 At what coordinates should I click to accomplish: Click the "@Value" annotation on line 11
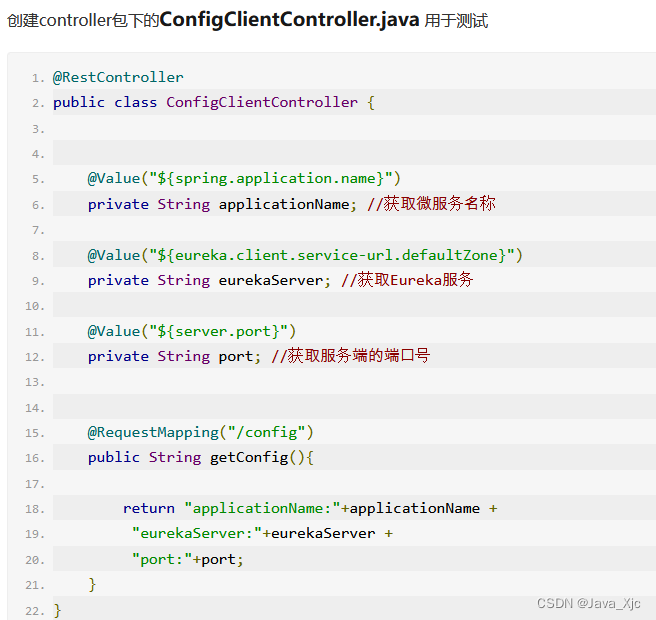pyautogui.click(x=114, y=331)
